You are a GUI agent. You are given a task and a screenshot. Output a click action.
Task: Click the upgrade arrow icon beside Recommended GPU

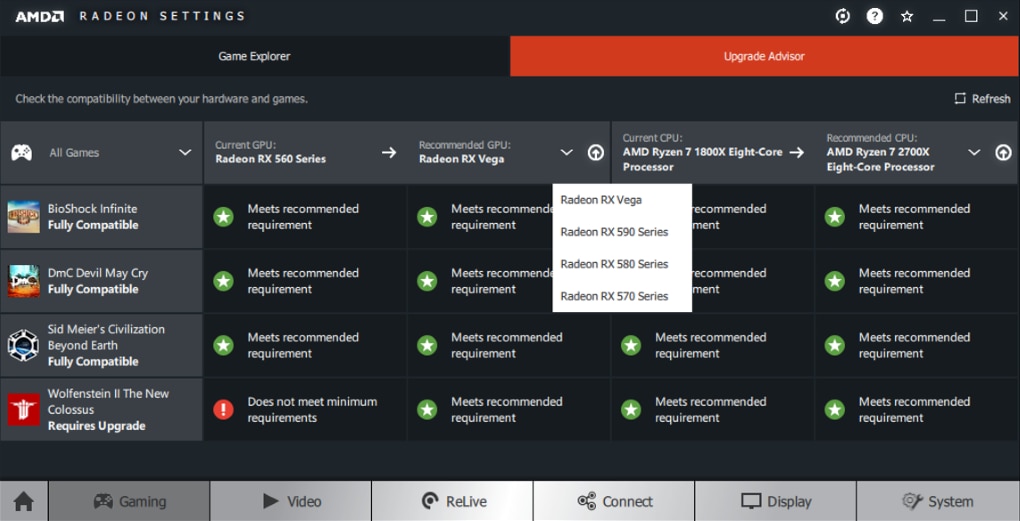click(x=596, y=152)
